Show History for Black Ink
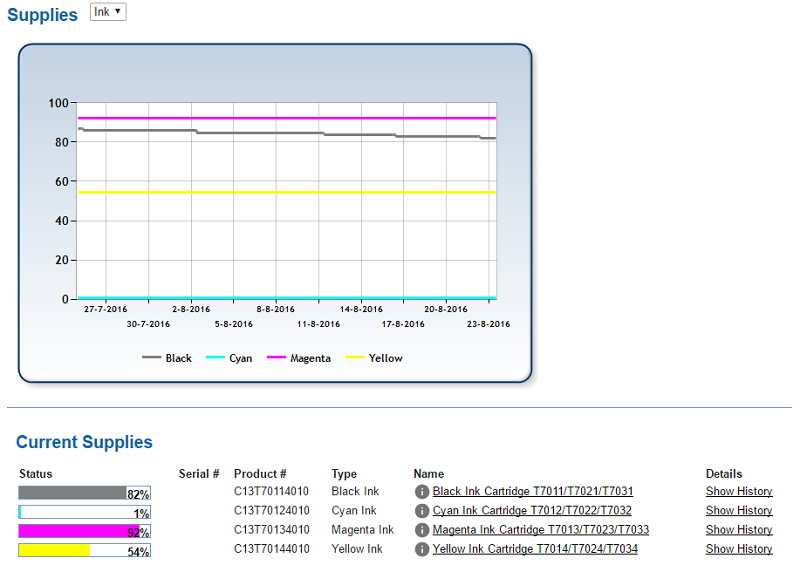Image resolution: width=800 pixels, height=565 pixels. click(x=738, y=492)
